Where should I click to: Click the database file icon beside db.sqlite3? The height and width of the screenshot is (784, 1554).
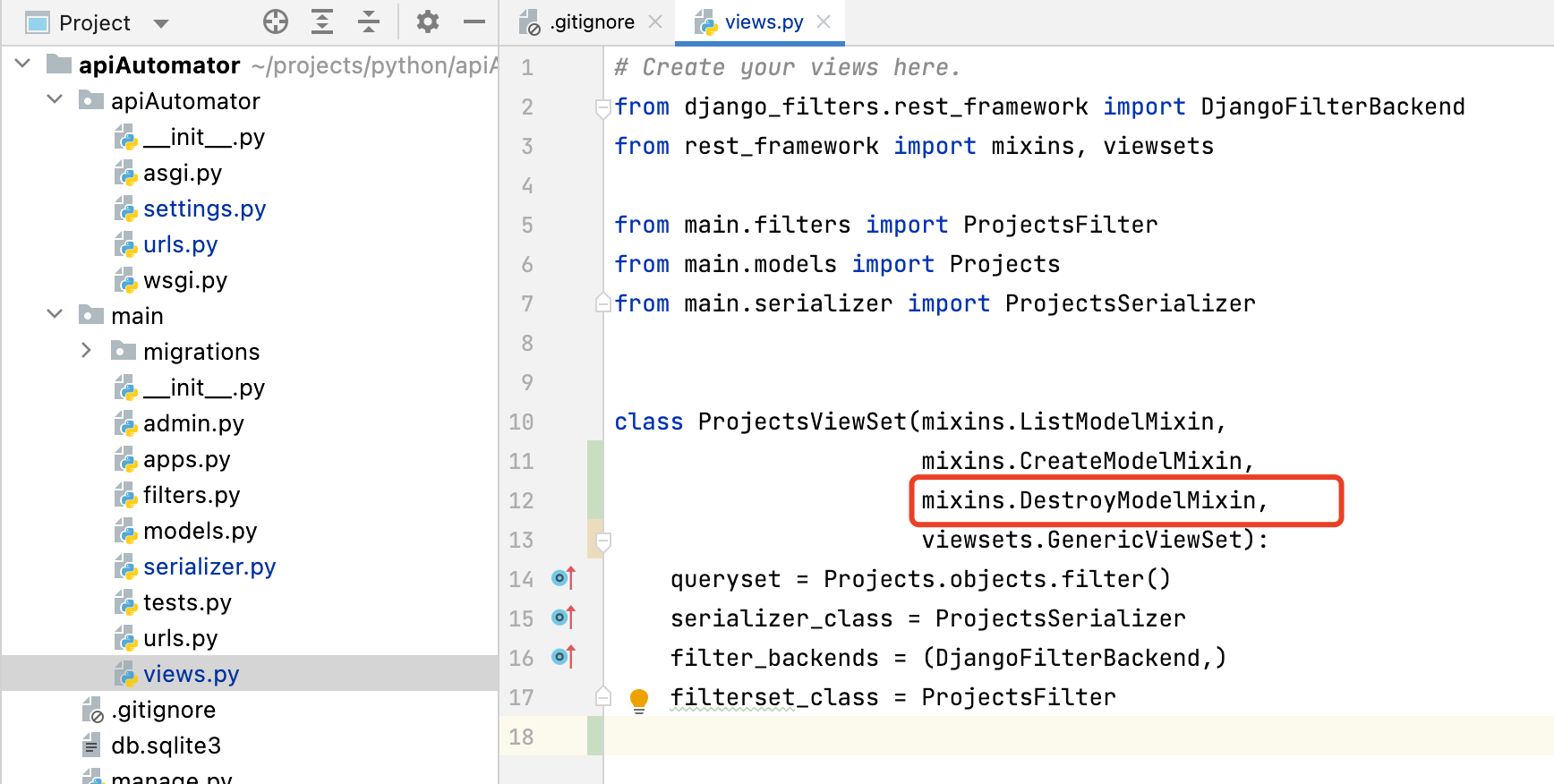click(91, 746)
